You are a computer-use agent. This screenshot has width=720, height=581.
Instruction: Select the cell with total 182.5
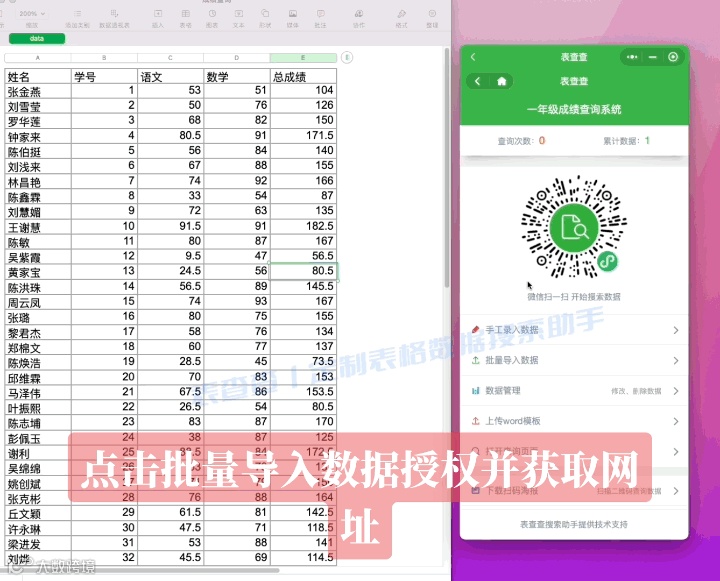pos(304,226)
